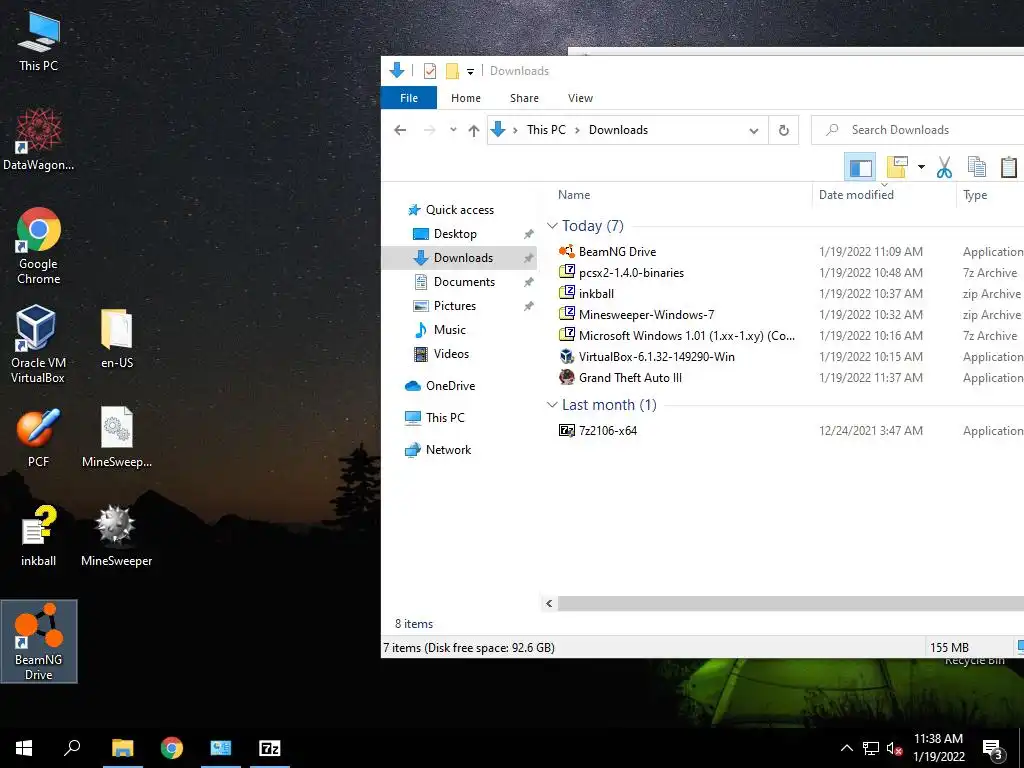Screen dimensions: 1024x768
Task: Select Network in navigation pane
Action: (x=448, y=450)
